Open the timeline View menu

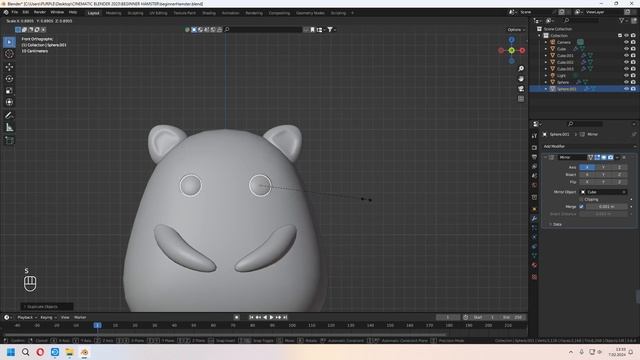(x=65, y=317)
